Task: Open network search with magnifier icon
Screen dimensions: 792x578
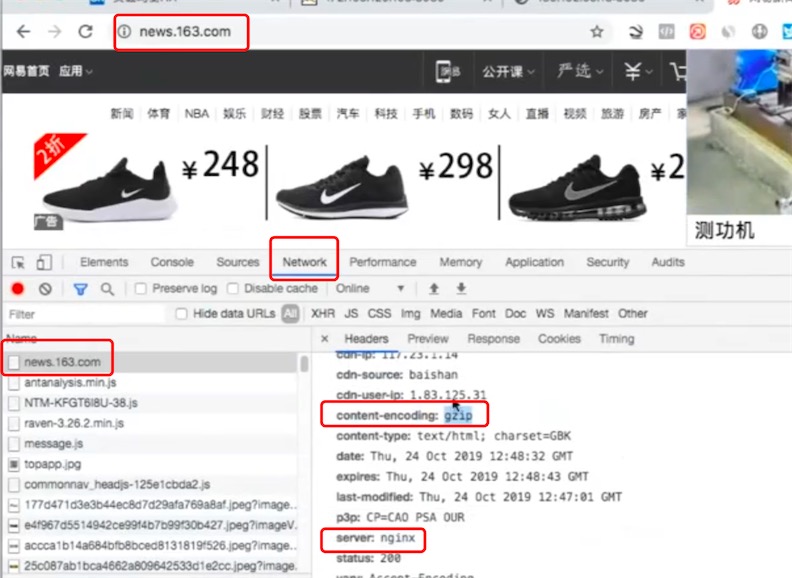Action: (x=107, y=289)
